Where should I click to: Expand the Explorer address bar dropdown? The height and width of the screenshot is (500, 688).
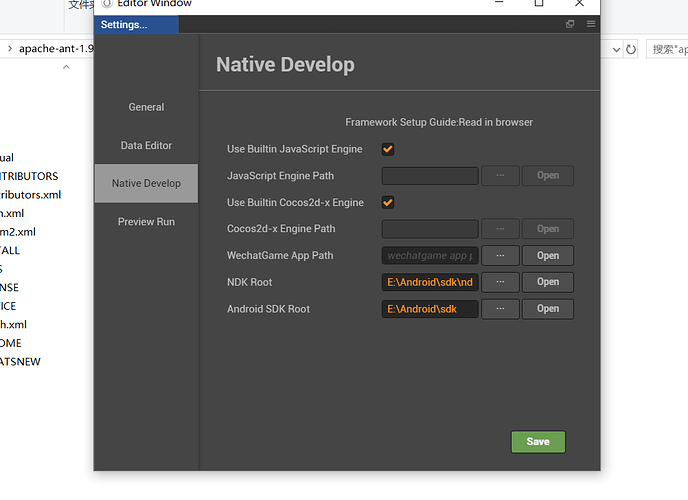coord(613,48)
